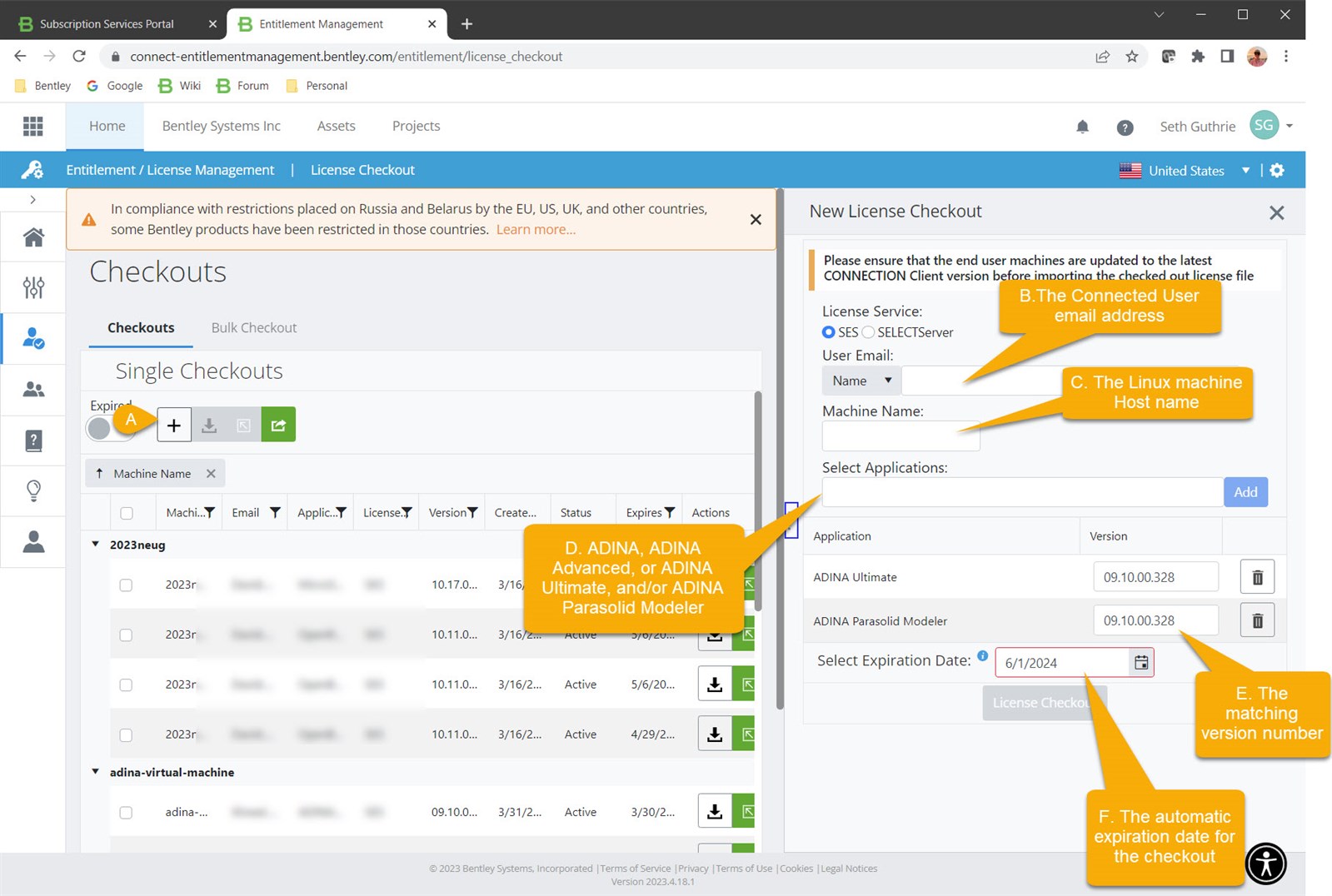
Task: Delete ADINA Ultimate application with trash icon
Action: pyautogui.click(x=1257, y=577)
